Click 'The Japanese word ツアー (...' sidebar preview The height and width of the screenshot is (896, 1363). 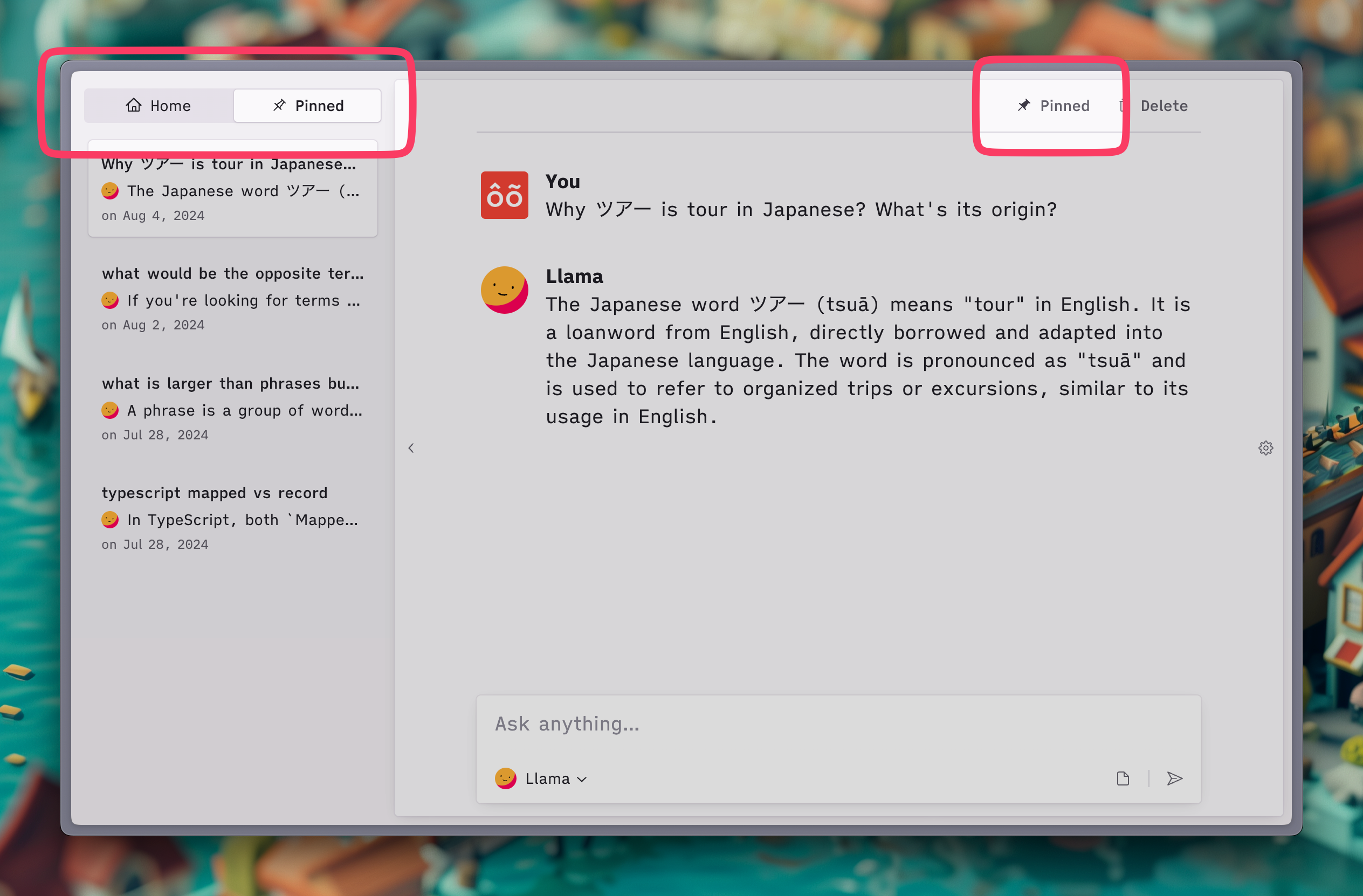(x=243, y=191)
